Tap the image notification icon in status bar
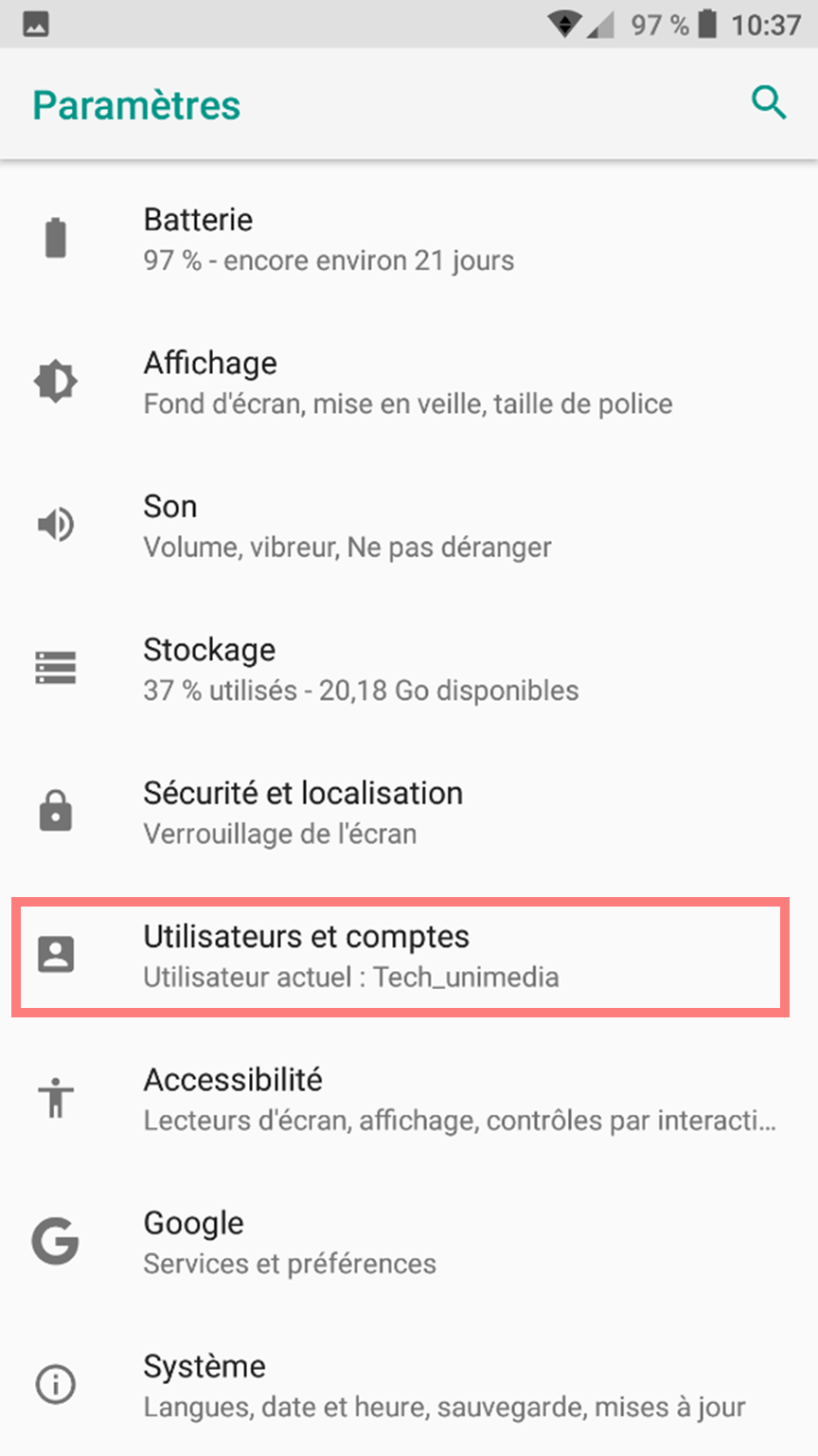The width and height of the screenshot is (818, 1456). [x=37, y=26]
